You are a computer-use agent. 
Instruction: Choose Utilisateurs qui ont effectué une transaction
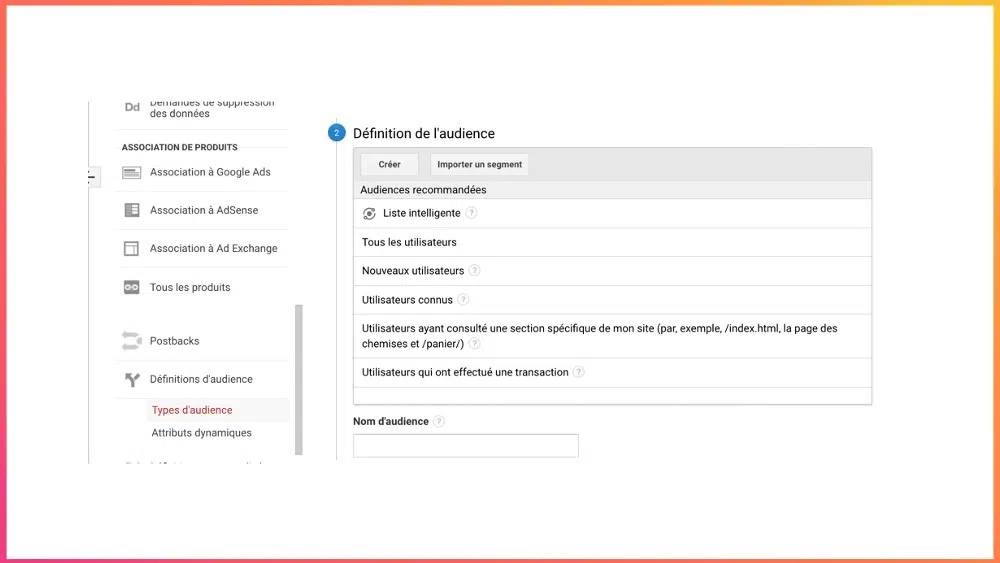[x=465, y=372]
